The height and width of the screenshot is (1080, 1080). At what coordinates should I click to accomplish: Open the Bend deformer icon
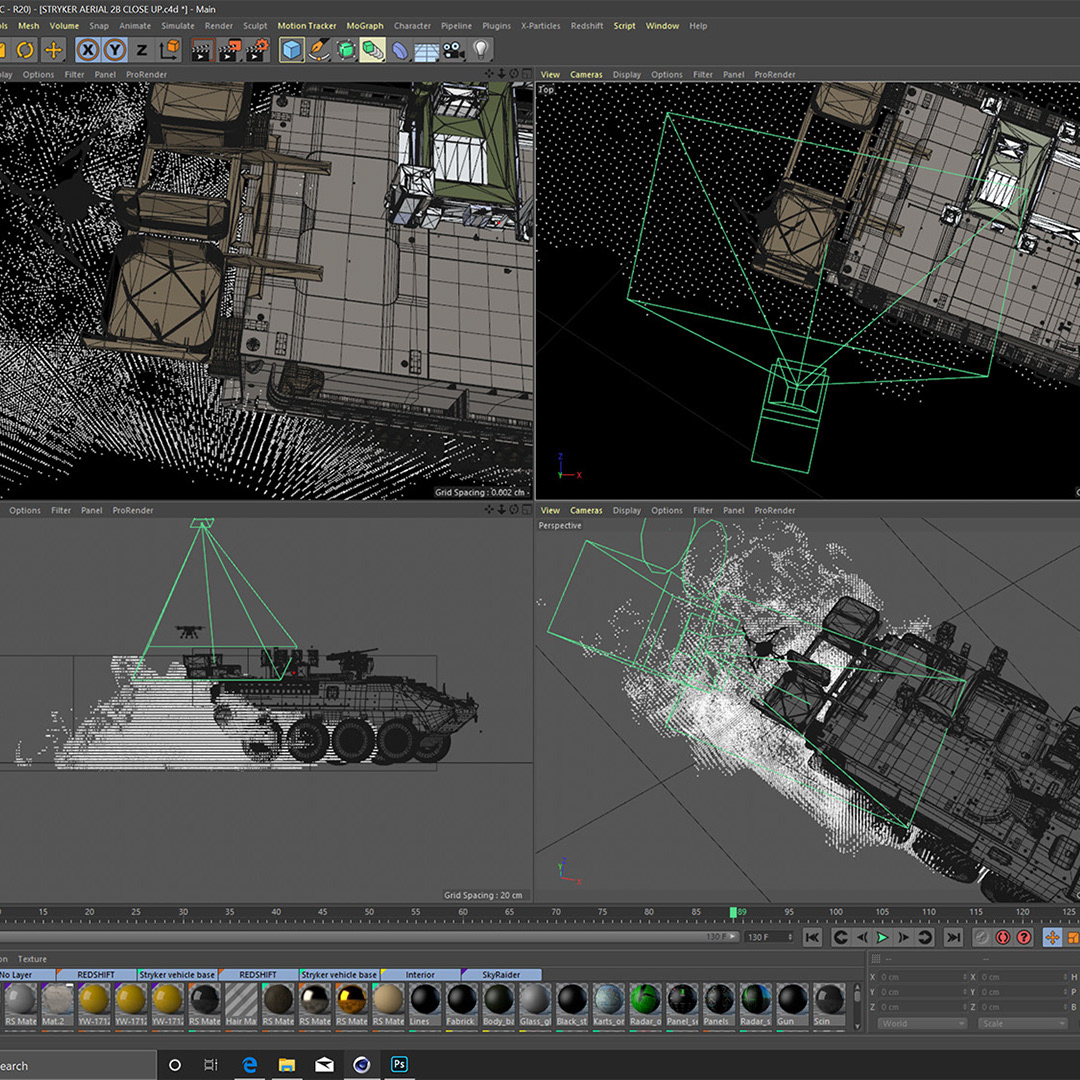(x=399, y=50)
